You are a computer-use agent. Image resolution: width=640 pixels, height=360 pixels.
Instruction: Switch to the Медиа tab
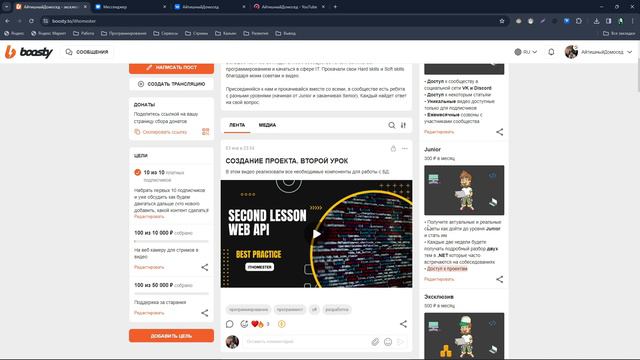[267, 125]
